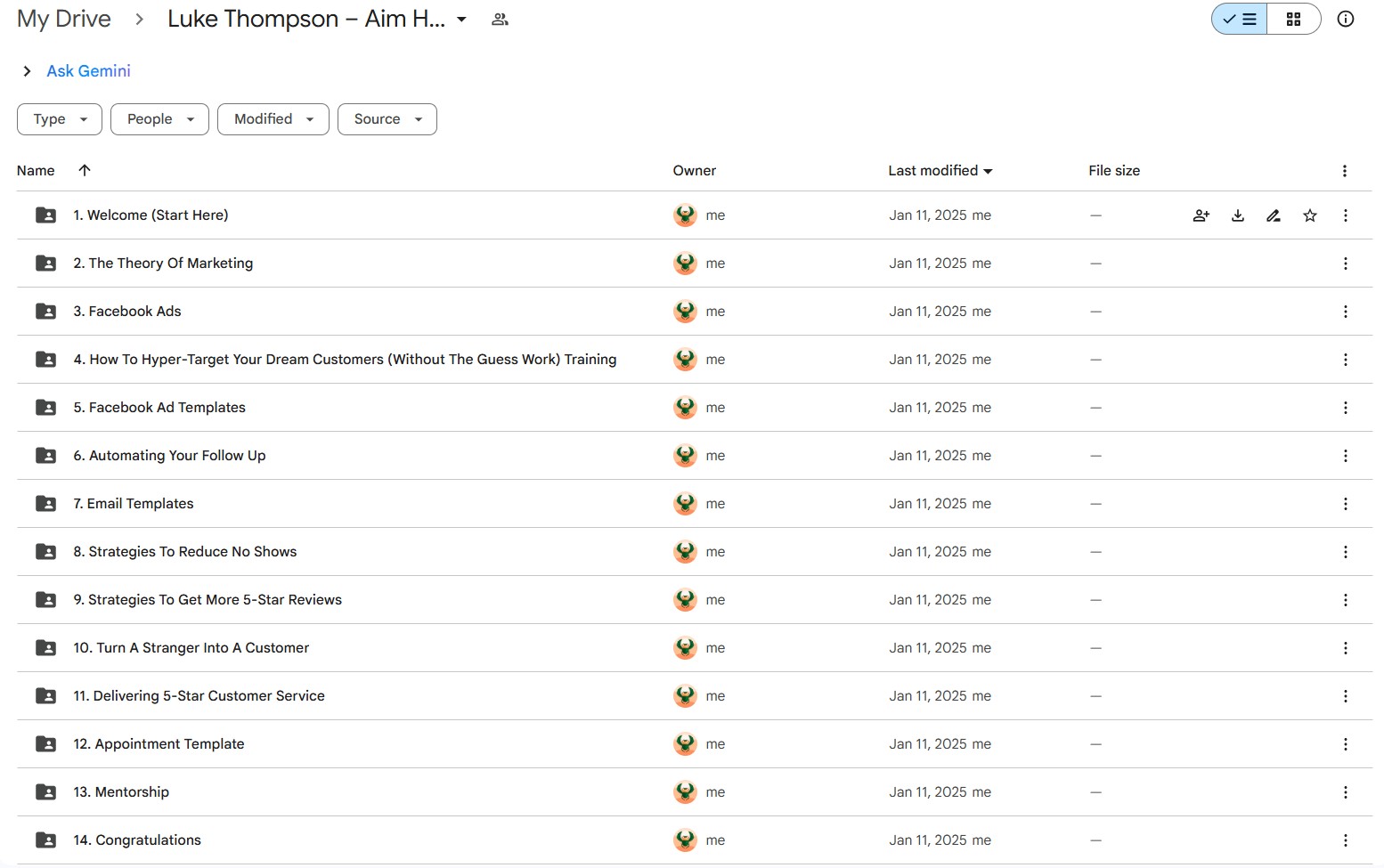Open more actions for the Mentorship folder
Viewport: 1384px width, 868px height.
pos(1345,792)
